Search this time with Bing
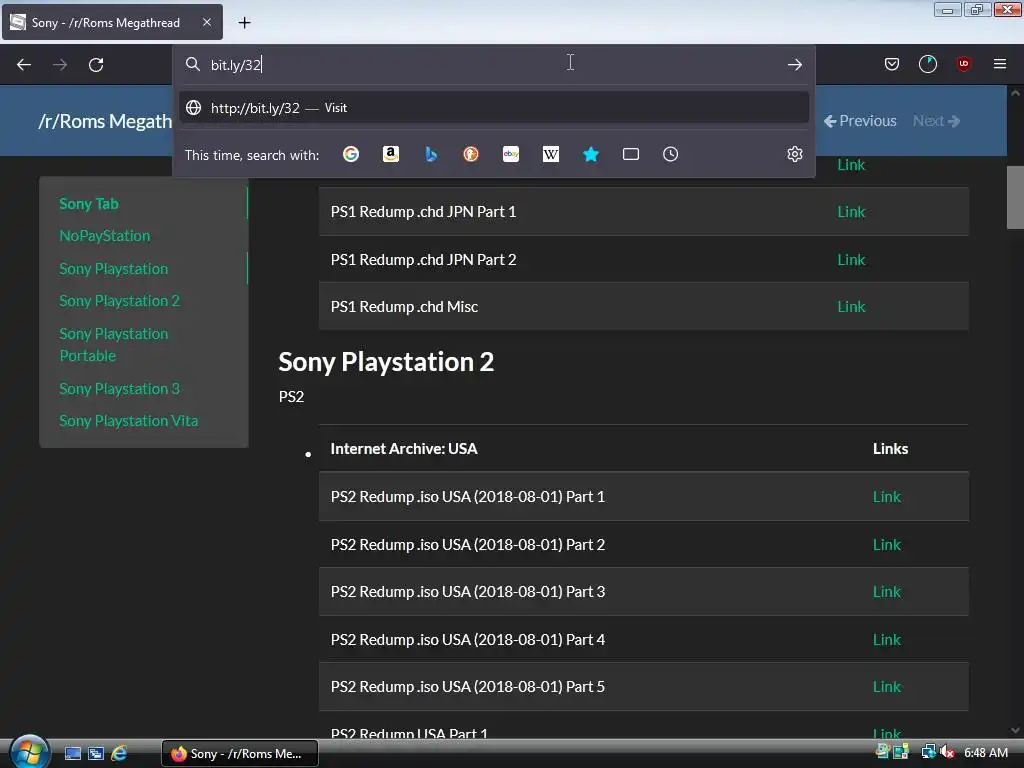The height and width of the screenshot is (768, 1024). tap(431, 154)
